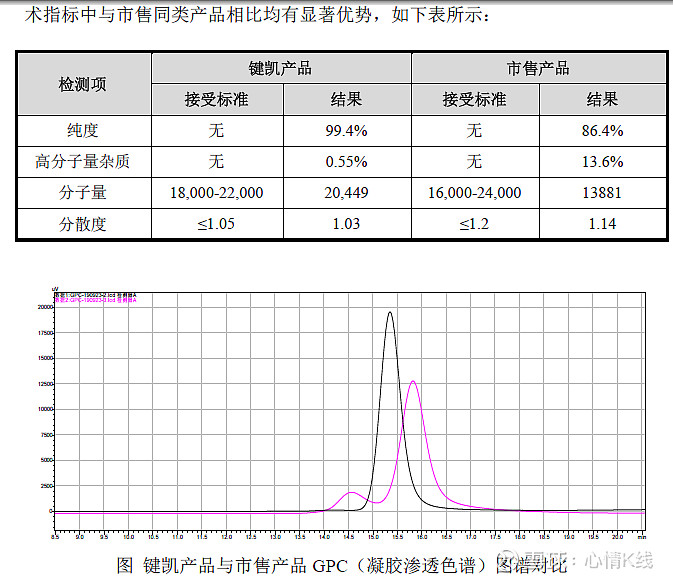The image size is (673, 581).
Task: Click the "8.5" x-axis tick label
Action: (55, 536)
